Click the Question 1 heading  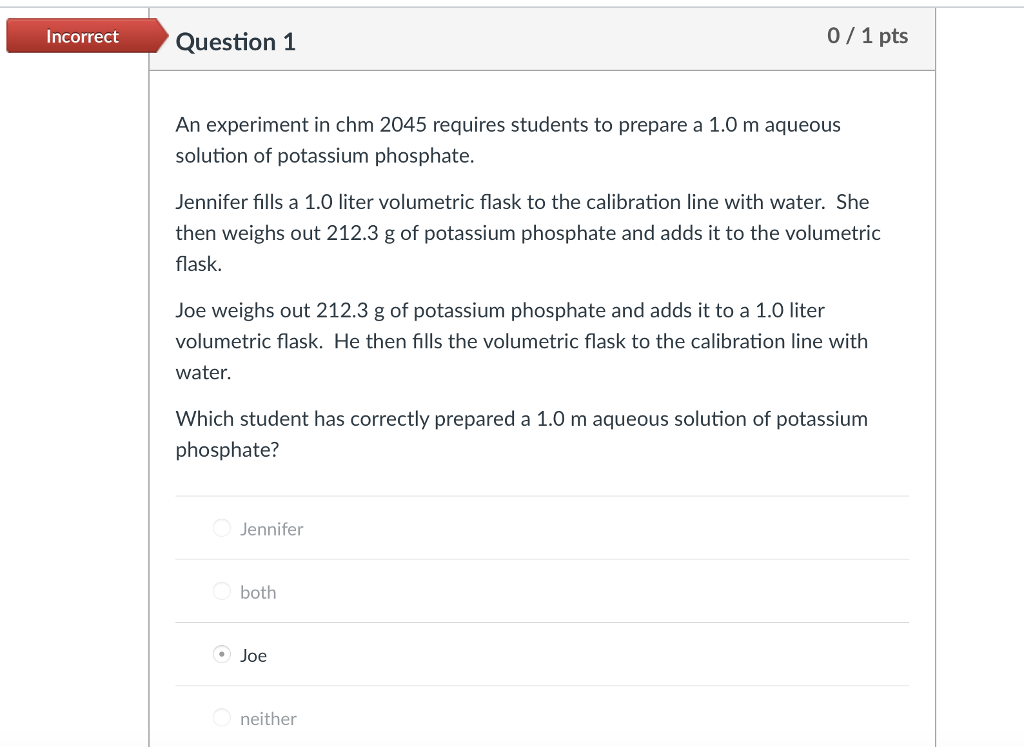point(236,42)
